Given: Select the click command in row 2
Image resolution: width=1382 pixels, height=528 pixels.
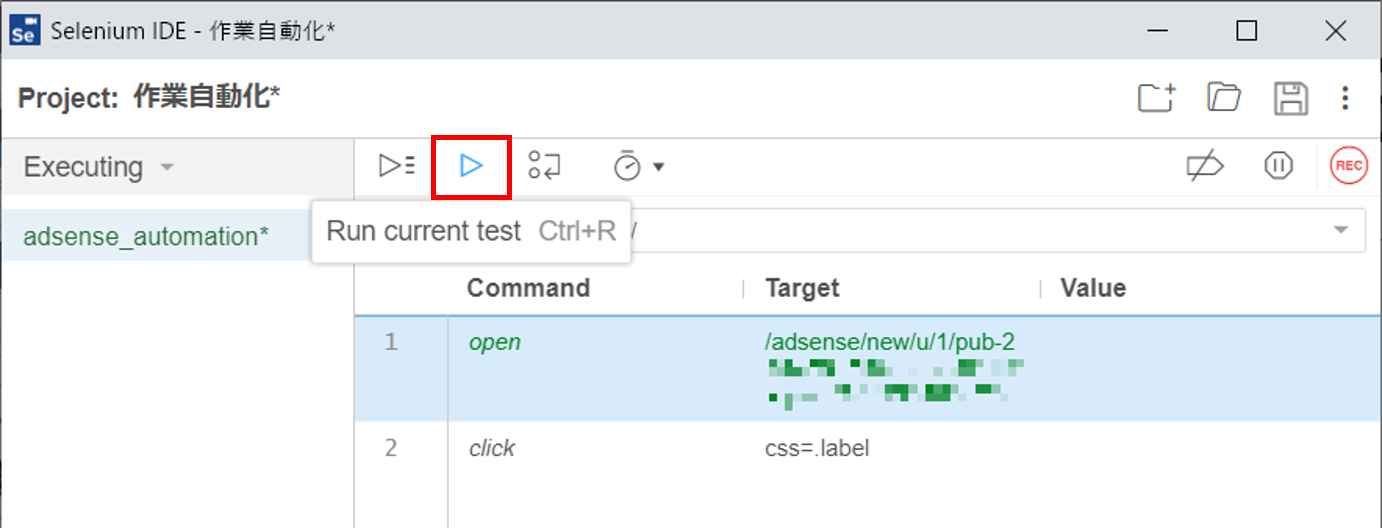Looking at the screenshot, I should click(492, 448).
